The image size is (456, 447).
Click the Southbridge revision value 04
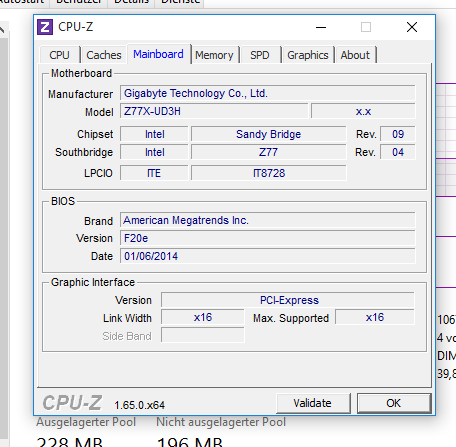[x=398, y=152]
